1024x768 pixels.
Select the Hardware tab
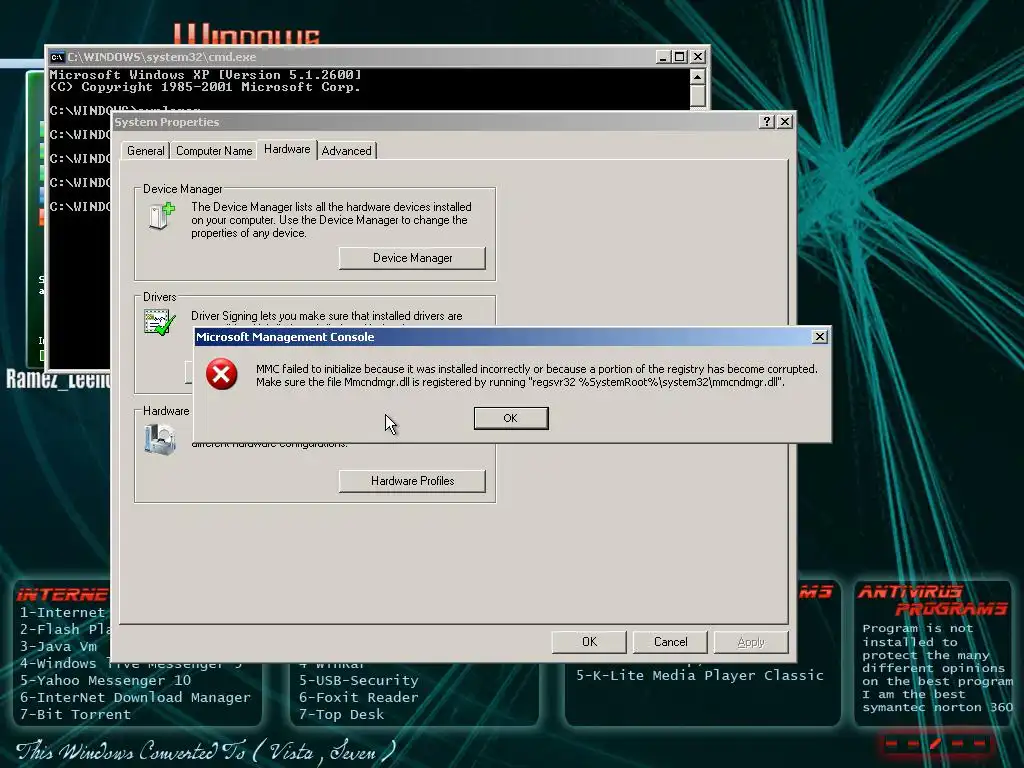pos(287,150)
